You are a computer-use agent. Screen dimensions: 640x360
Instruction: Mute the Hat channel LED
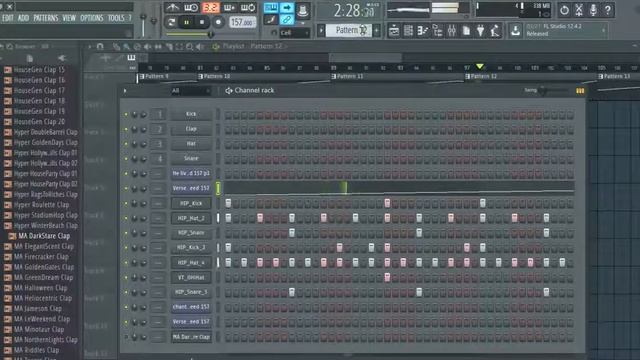click(x=126, y=144)
